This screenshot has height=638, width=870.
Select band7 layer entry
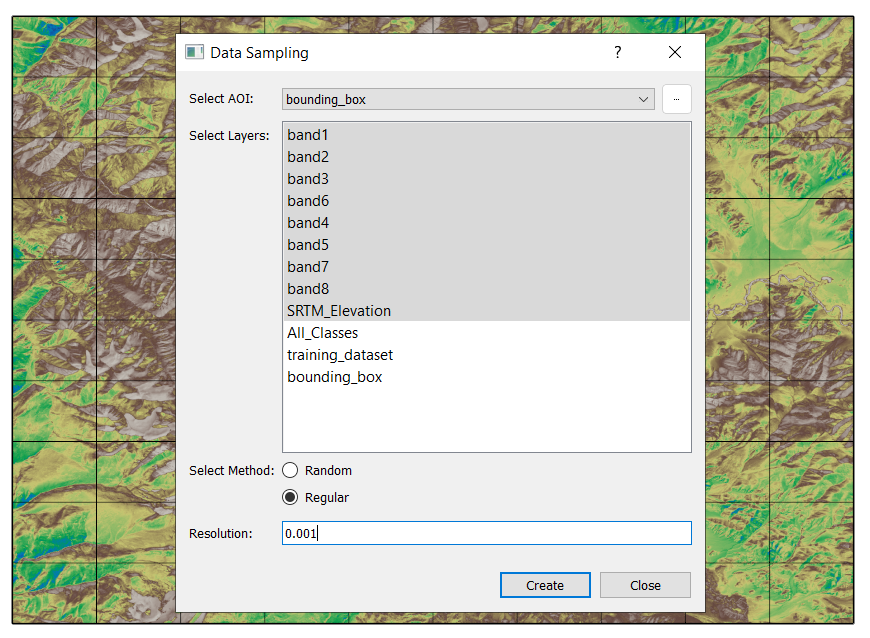[308, 267]
